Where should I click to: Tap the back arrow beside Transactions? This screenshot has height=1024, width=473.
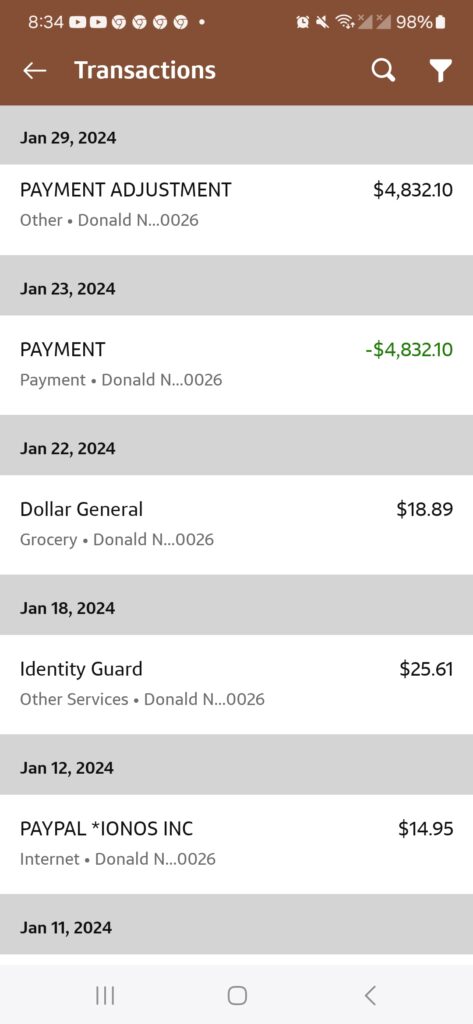click(35, 71)
